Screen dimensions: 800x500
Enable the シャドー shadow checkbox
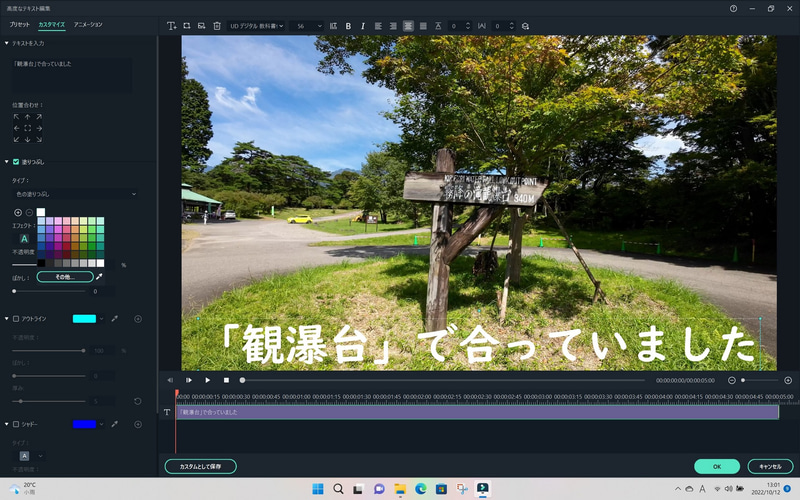[16, 424]
